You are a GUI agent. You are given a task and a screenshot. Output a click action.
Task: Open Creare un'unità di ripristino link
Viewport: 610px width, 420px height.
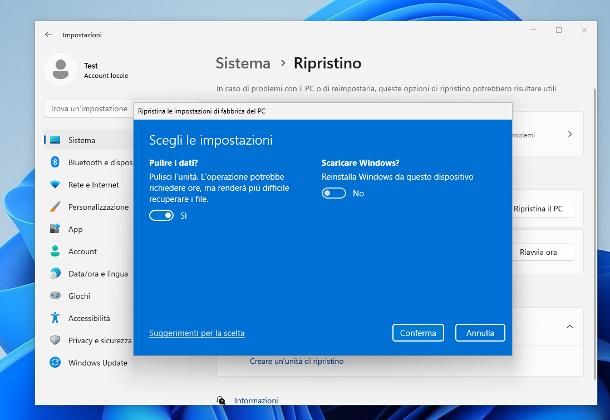click(x=296, y=361)
